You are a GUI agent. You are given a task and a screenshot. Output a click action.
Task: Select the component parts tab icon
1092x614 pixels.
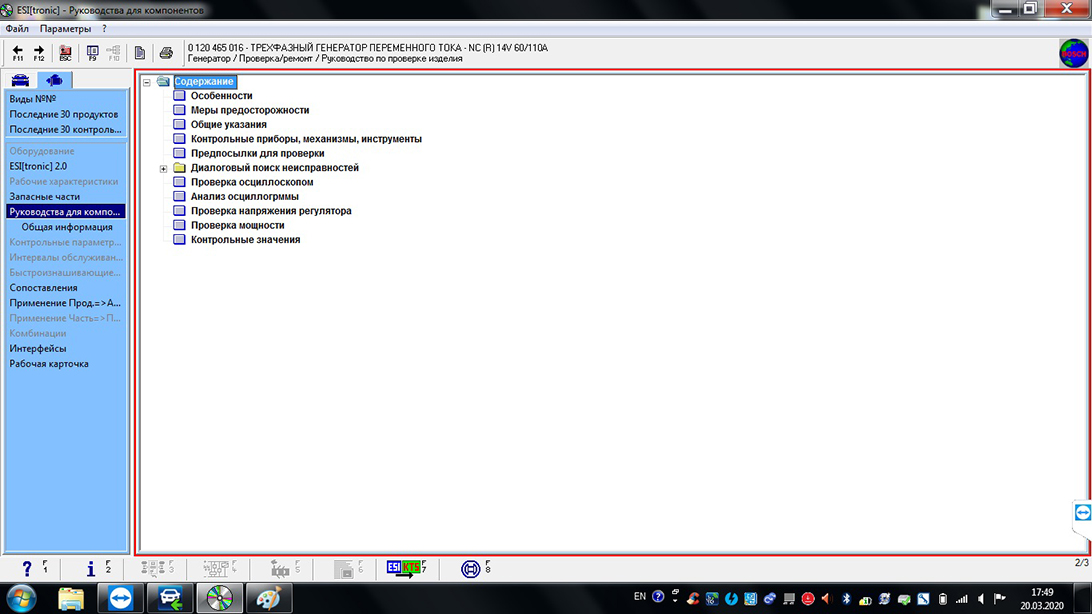click(x=54, y=80)
